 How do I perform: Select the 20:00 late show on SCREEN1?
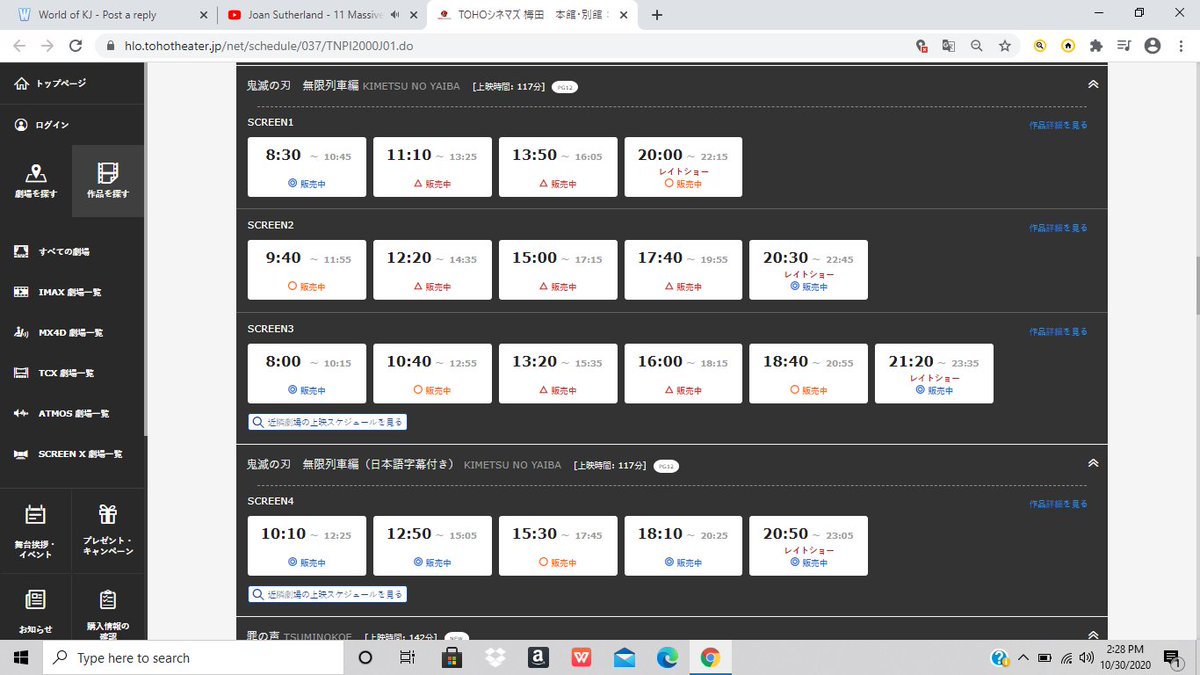coord(683,167)
